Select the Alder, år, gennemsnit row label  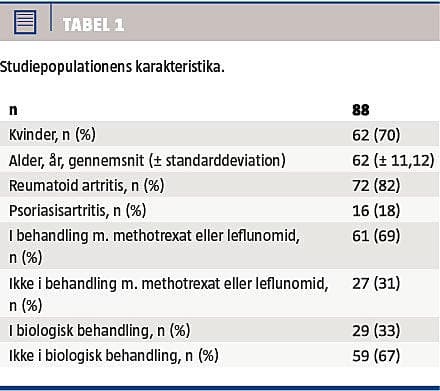[x=147, y=160]
